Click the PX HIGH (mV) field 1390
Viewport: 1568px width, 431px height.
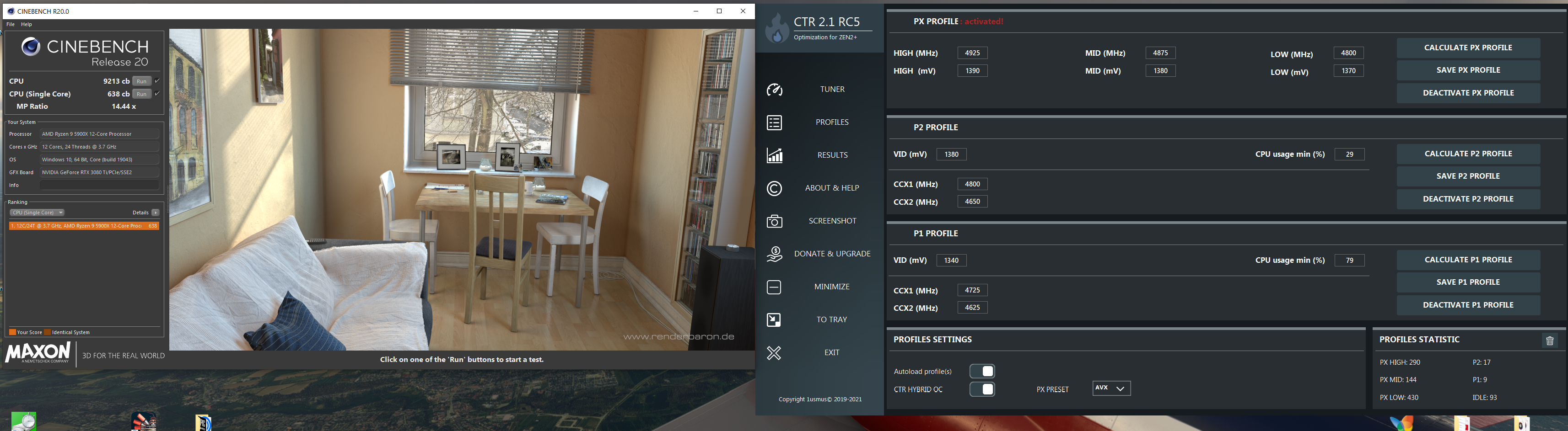[972, 70]
